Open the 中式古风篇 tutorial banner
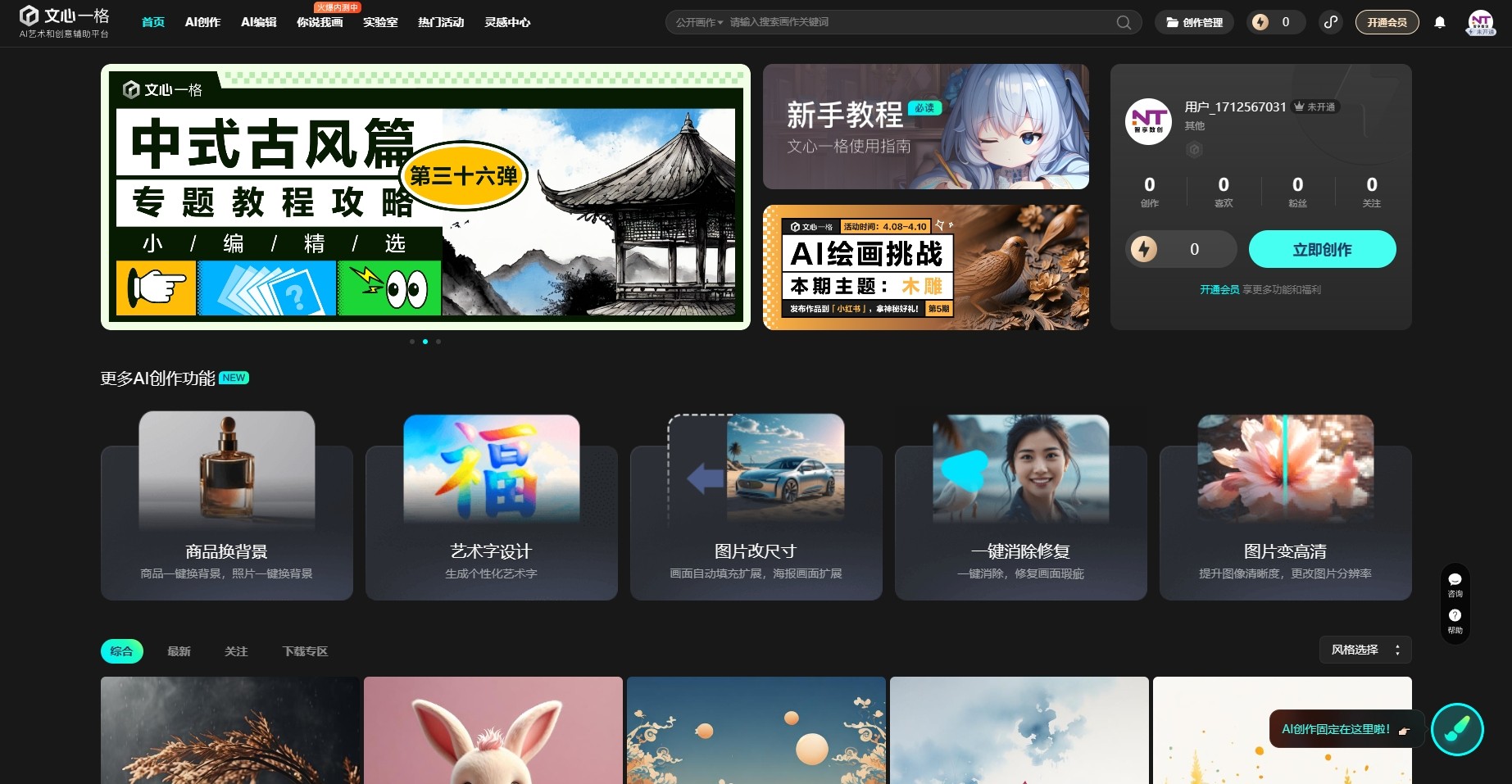Image resolution: width=1512 pixels, height=784 pixels. pyautogui.click(x=425, y=197)
